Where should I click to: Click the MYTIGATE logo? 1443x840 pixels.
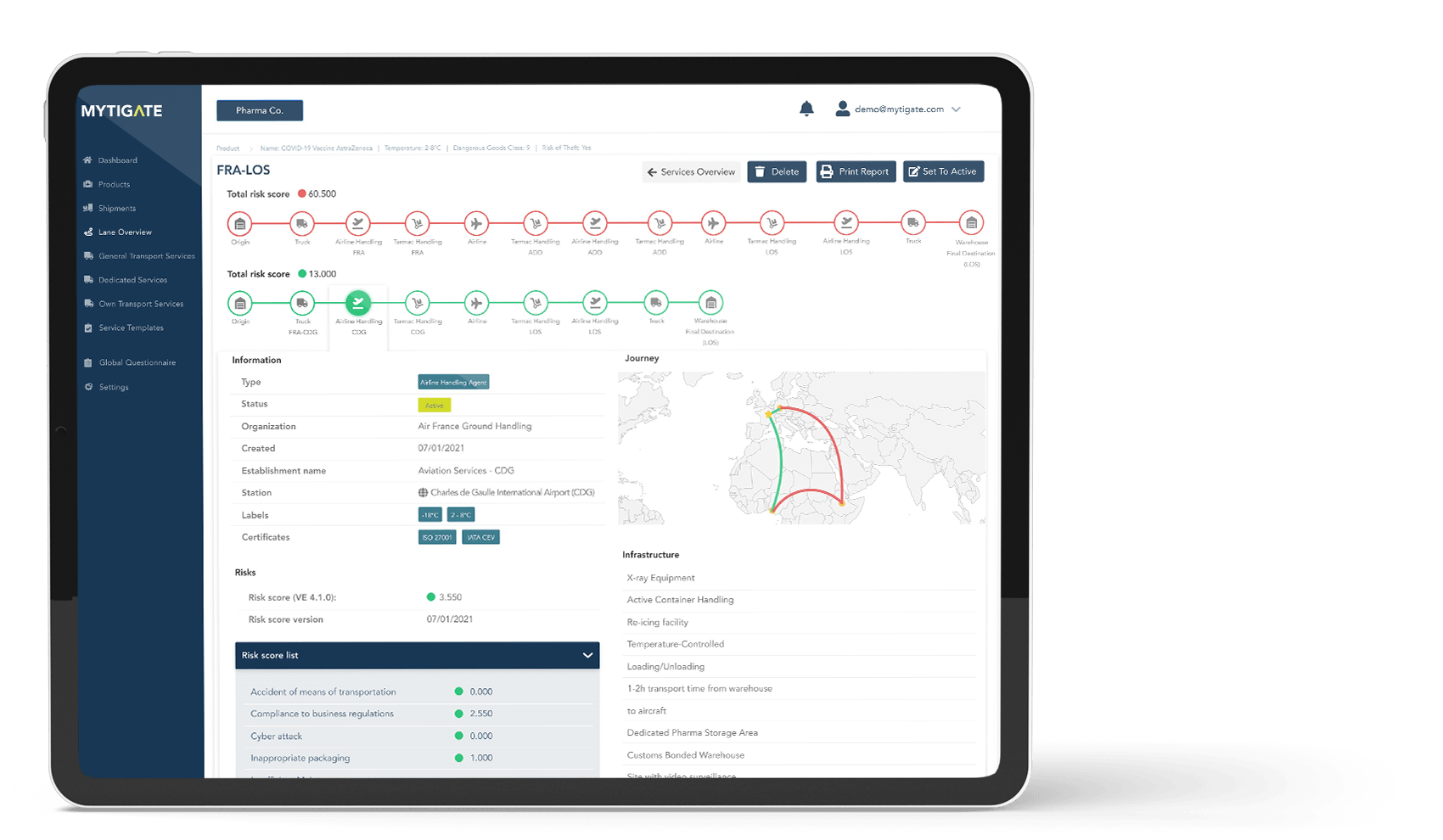point(121,111)
